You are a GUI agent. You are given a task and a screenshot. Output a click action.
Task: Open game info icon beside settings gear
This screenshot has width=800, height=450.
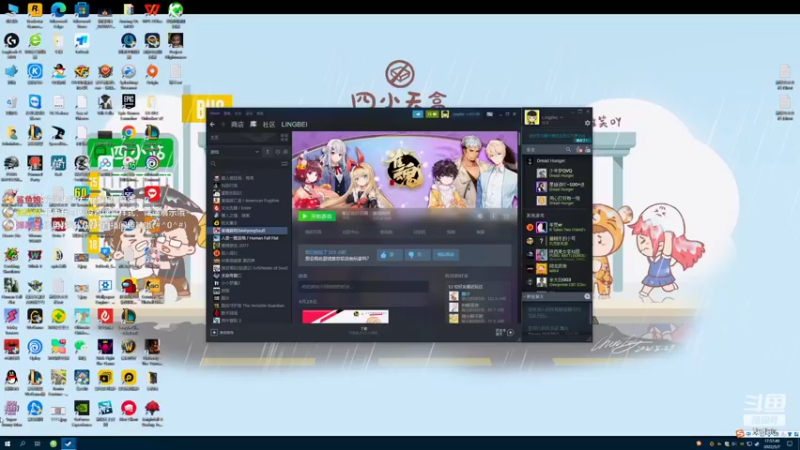click(493, 216)
